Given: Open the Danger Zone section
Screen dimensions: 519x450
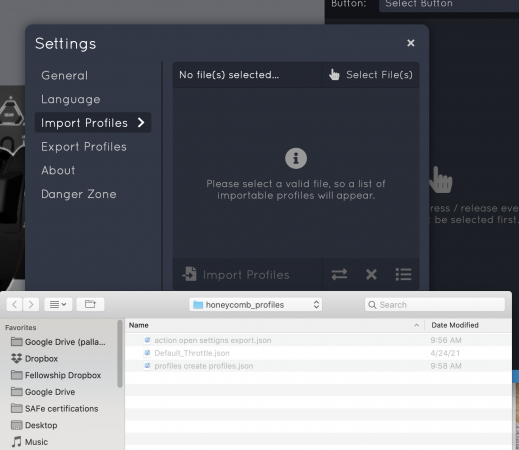Looking at the screenshot, I should coord(79,194).
